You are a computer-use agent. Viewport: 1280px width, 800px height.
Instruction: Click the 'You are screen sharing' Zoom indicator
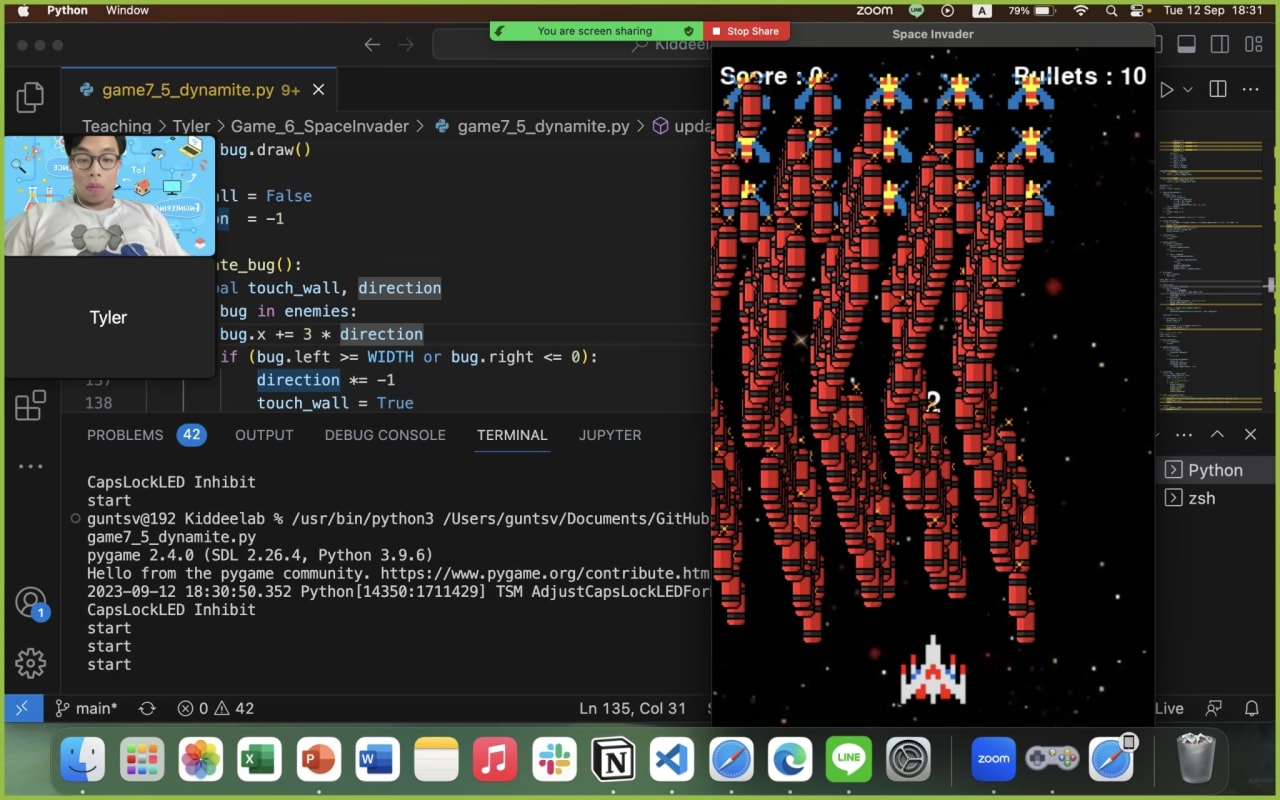[596, 31]
